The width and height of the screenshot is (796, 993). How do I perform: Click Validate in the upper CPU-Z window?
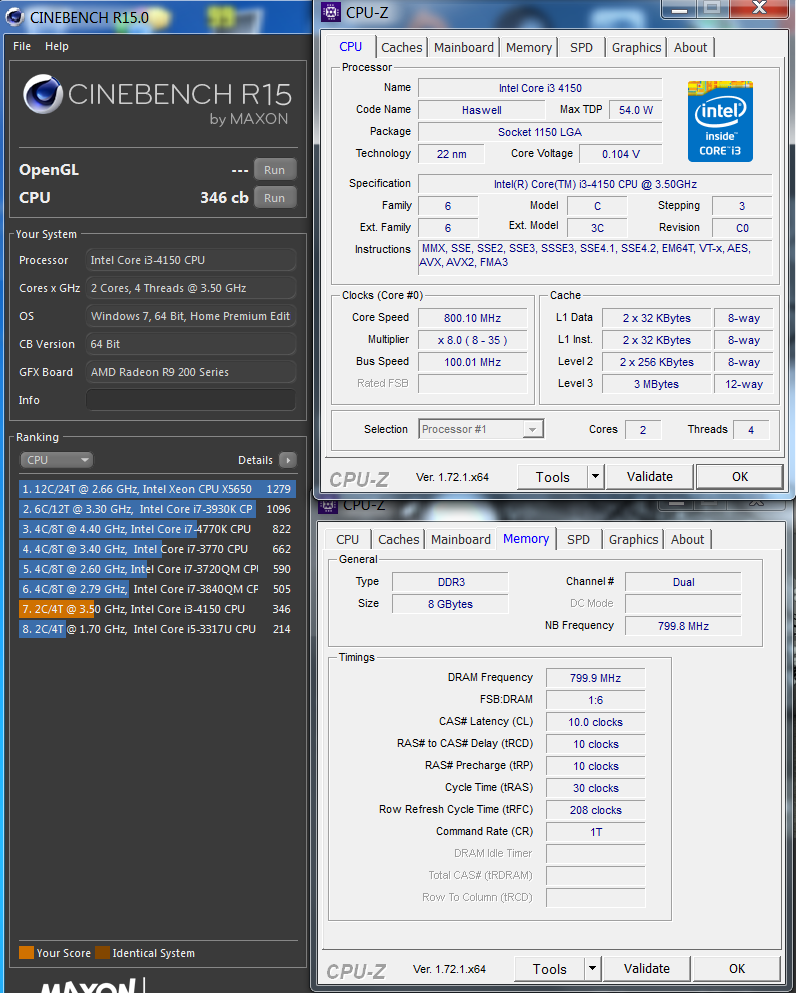coord(650,477)
